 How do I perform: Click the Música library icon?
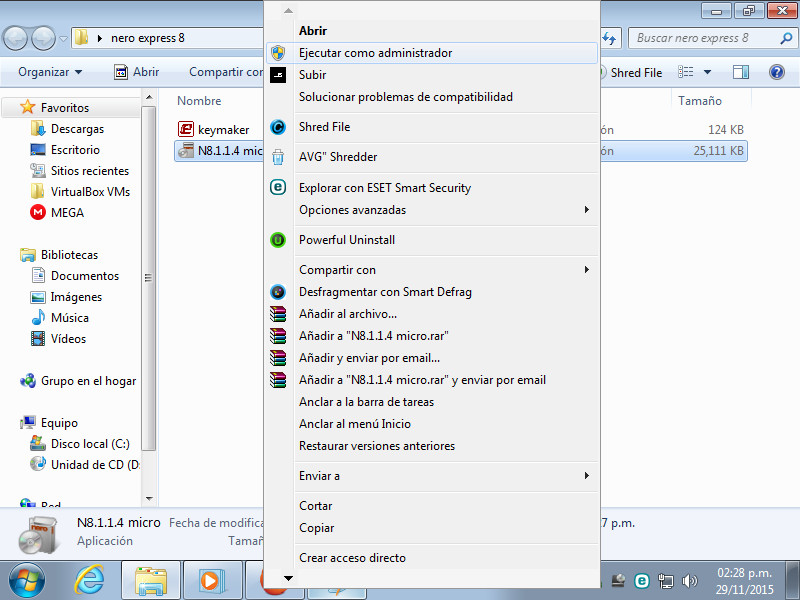[38, 317]
